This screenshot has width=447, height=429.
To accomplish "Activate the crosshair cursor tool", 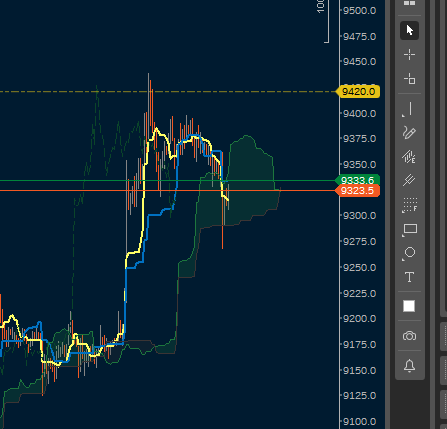I will pos(409,55).
